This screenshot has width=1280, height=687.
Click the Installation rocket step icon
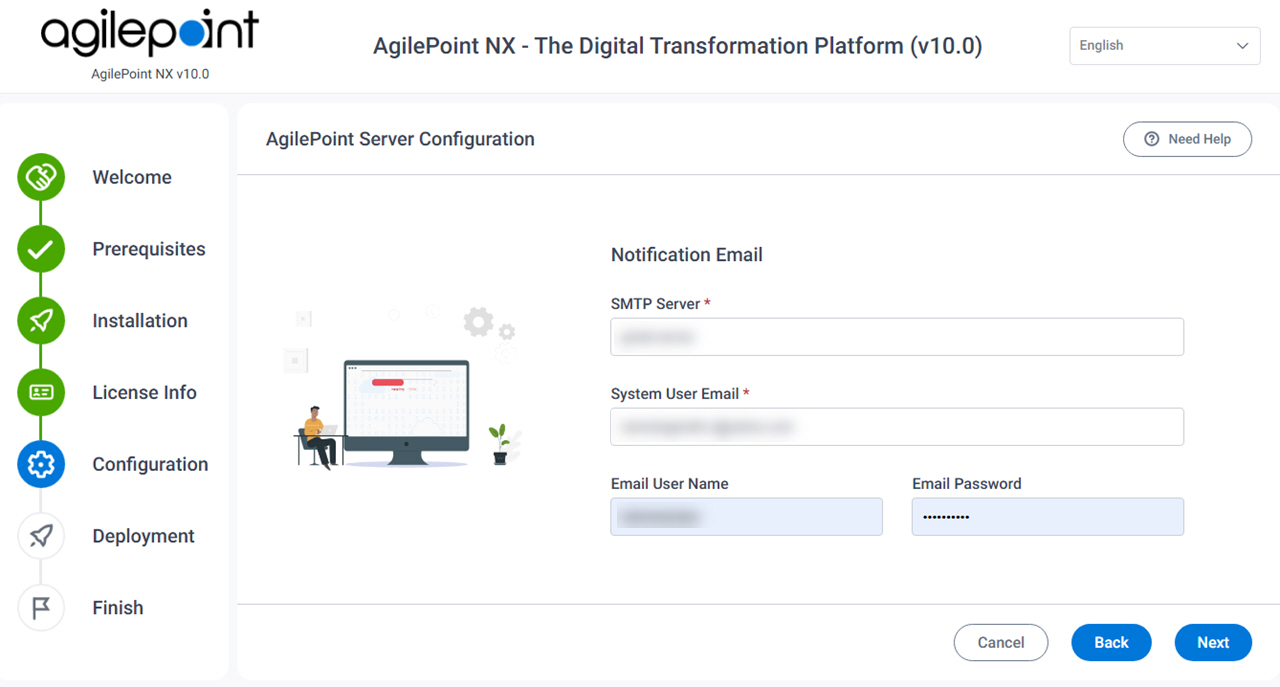(x=41, y=321)
